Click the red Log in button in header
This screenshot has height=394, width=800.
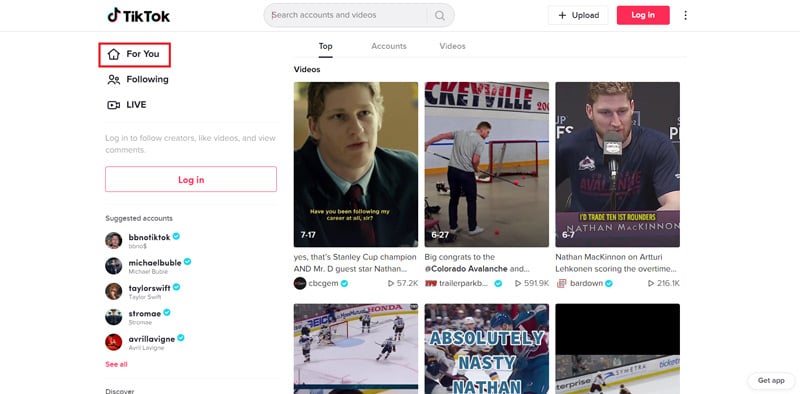[643, 15]
